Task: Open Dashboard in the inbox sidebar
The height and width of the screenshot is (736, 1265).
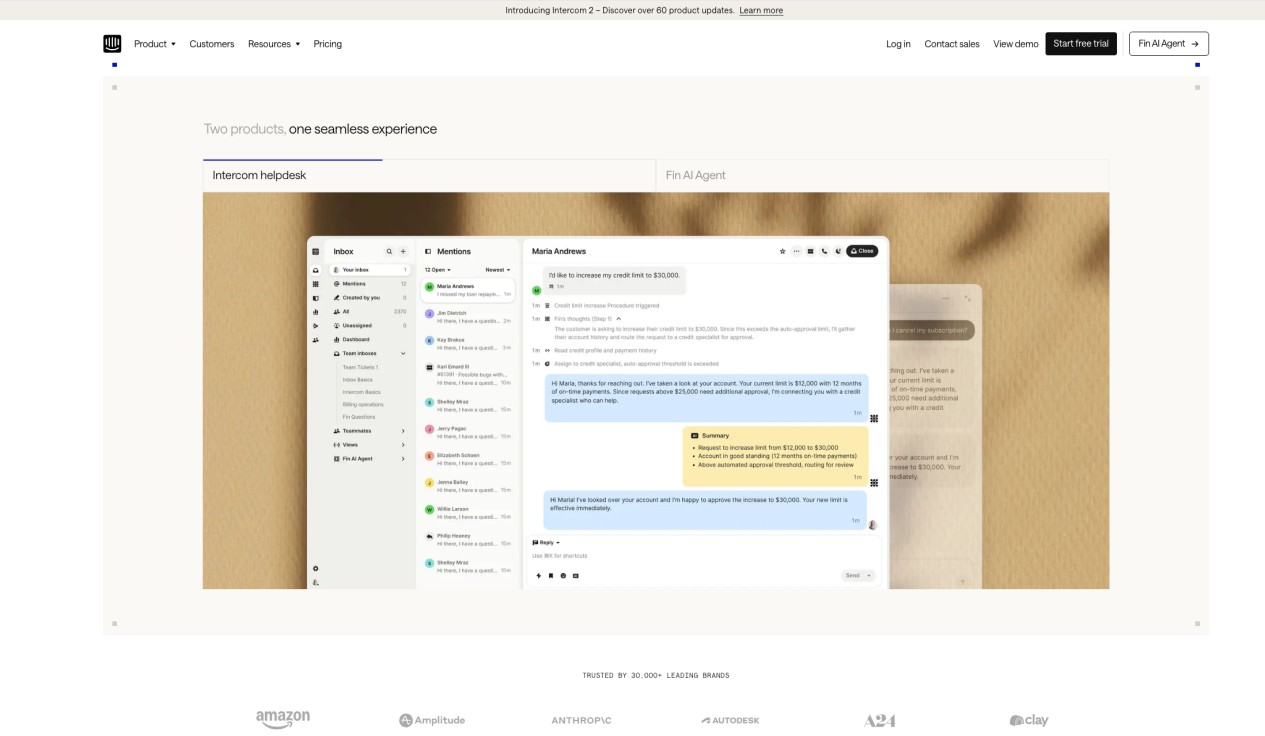Action: (369, 339)
